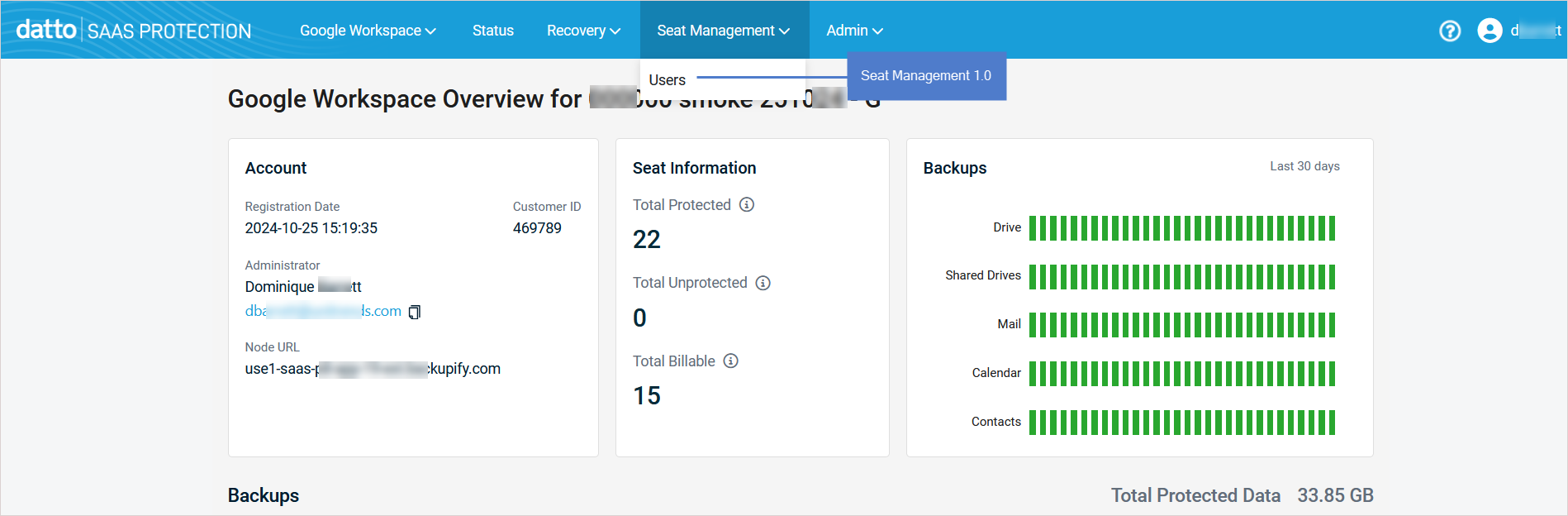
Task: Show info for Total Unprotected
Action: coord(763,283)
